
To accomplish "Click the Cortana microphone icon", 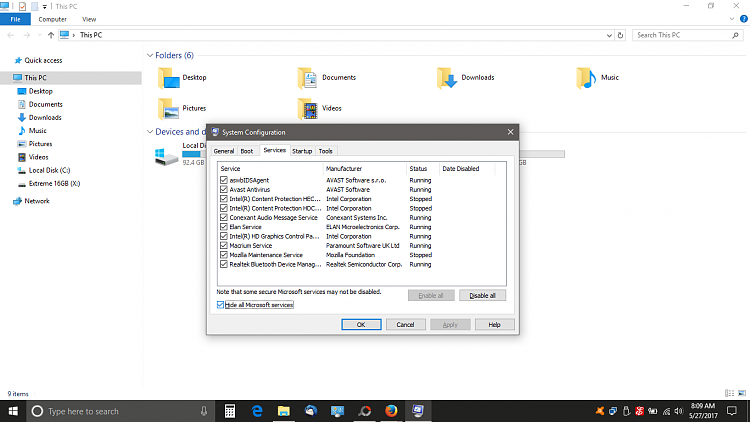I will coord(204,411).
